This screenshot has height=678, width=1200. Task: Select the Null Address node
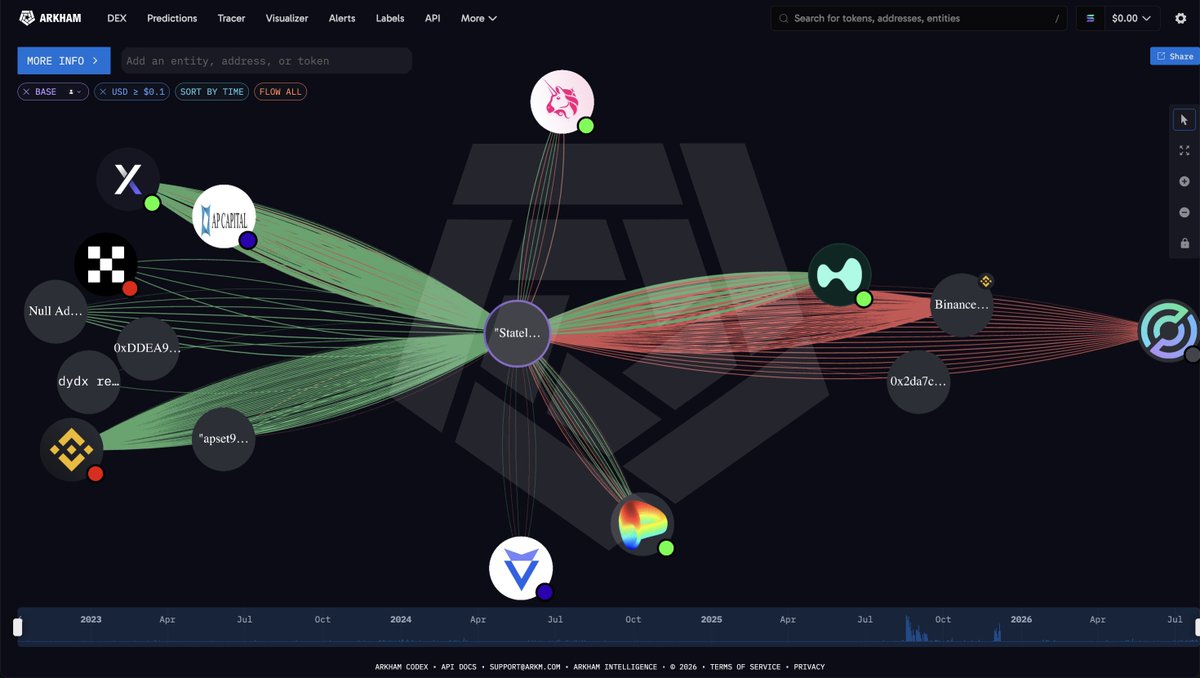pos(56,311)
